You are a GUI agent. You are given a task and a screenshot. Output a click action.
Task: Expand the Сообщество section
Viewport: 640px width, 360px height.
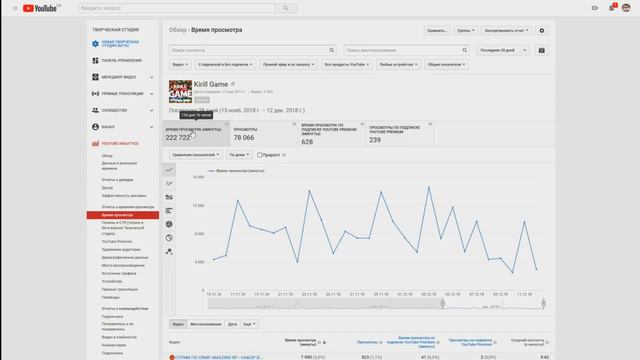[151, 111]
